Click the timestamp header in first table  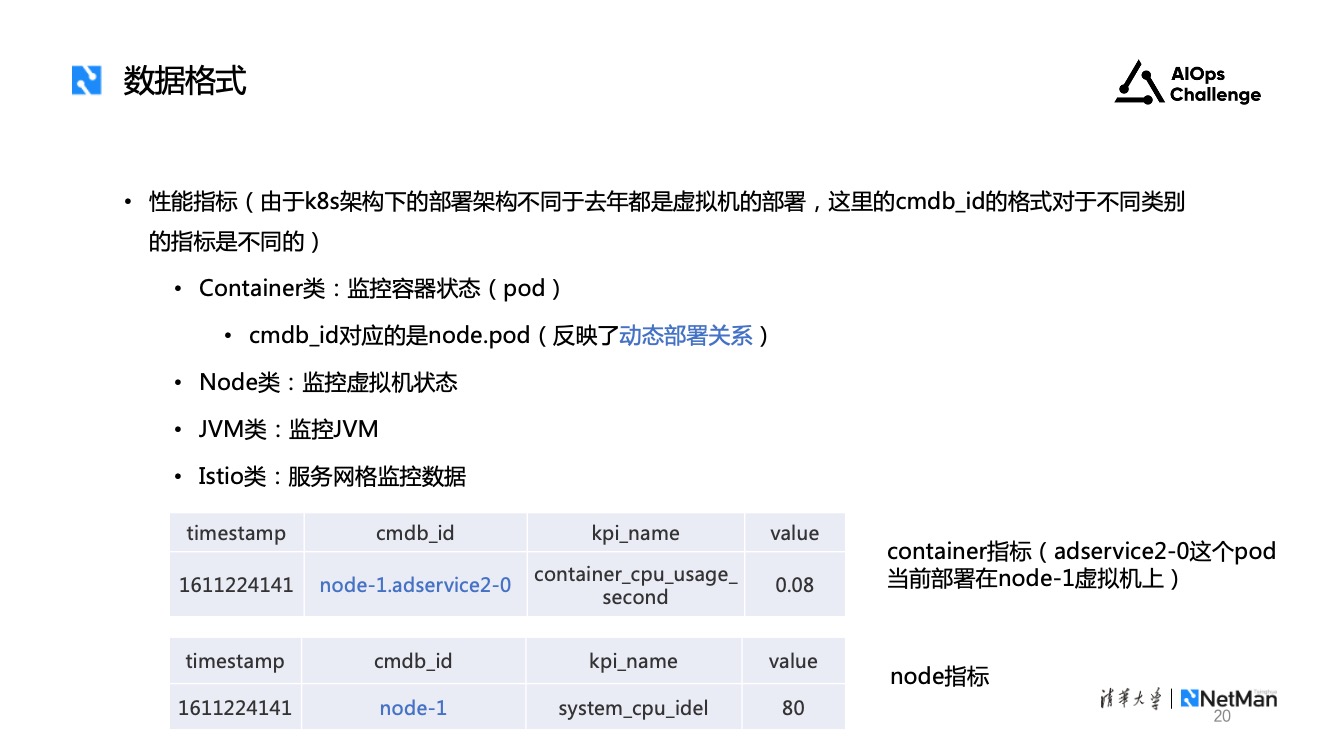click(x=236, y=533)
